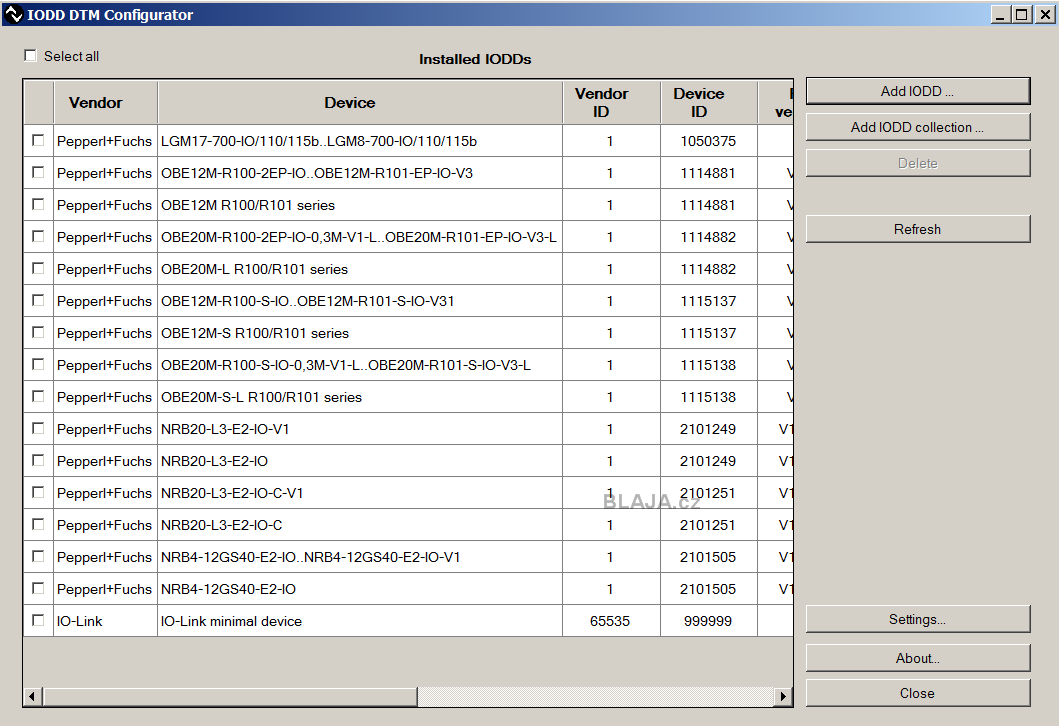Refresh the installed IODDs list
Image resolution: width=1059 pixels, height=726 pixels.
pyautogui.click(x=918, y=229)
